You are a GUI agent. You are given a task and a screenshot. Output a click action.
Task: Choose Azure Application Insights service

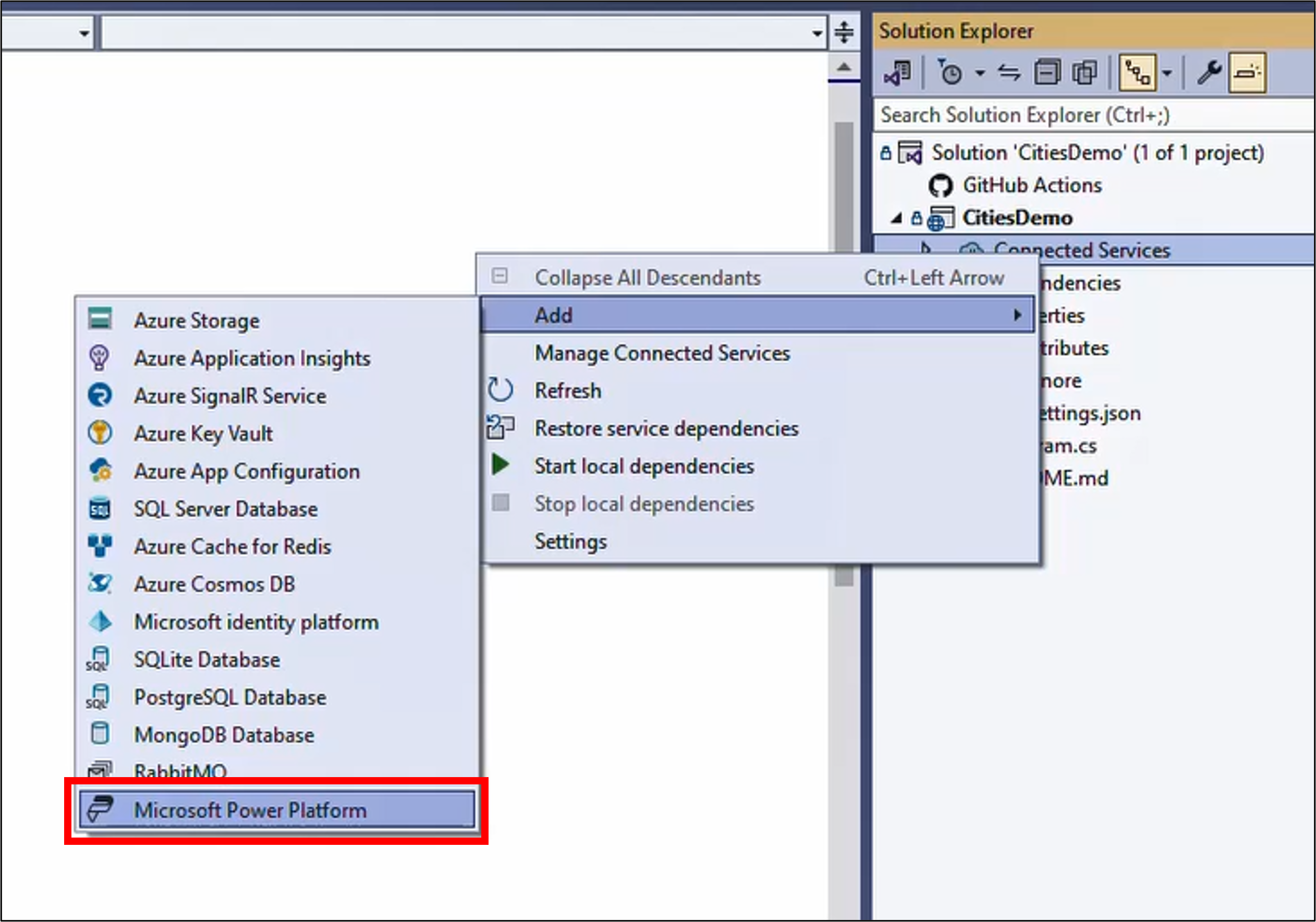pyautogui.click(x=277, y=358)
